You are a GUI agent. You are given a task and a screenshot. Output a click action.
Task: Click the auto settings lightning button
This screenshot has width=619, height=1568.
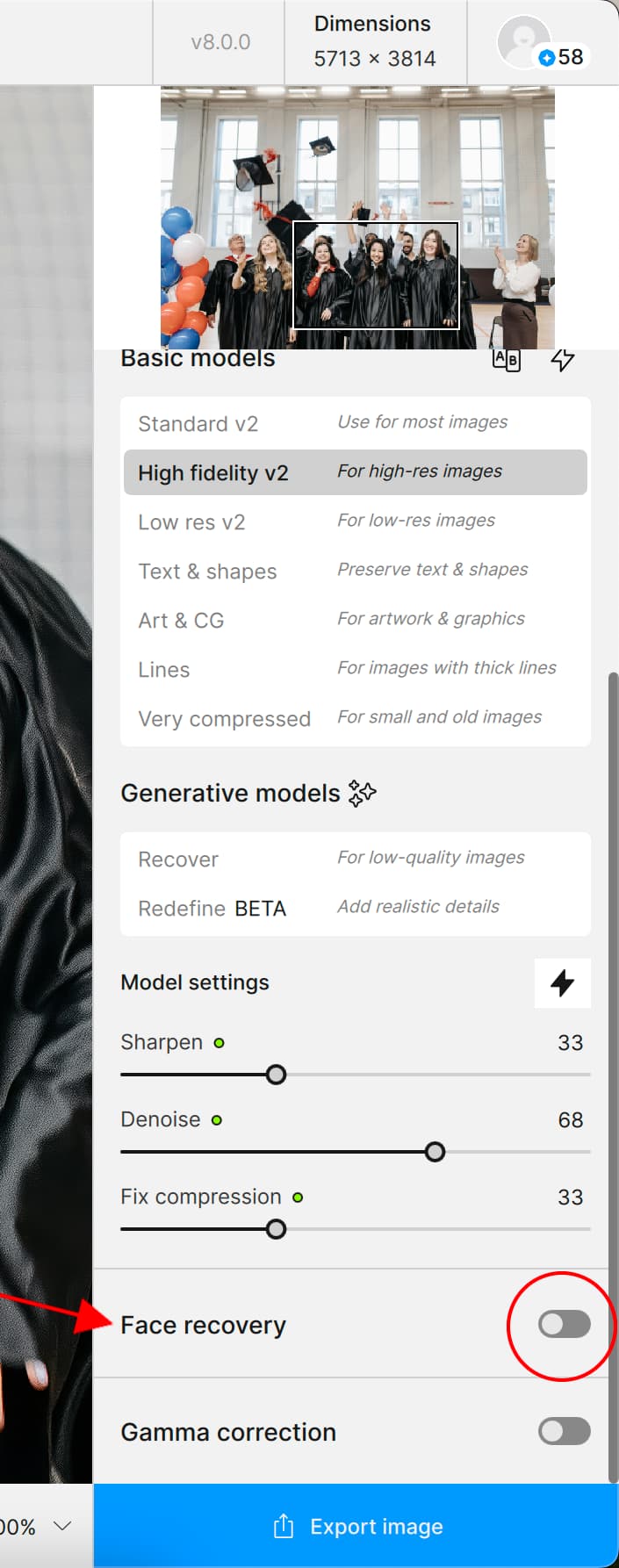pyautogui.click(x=562, y=982)
